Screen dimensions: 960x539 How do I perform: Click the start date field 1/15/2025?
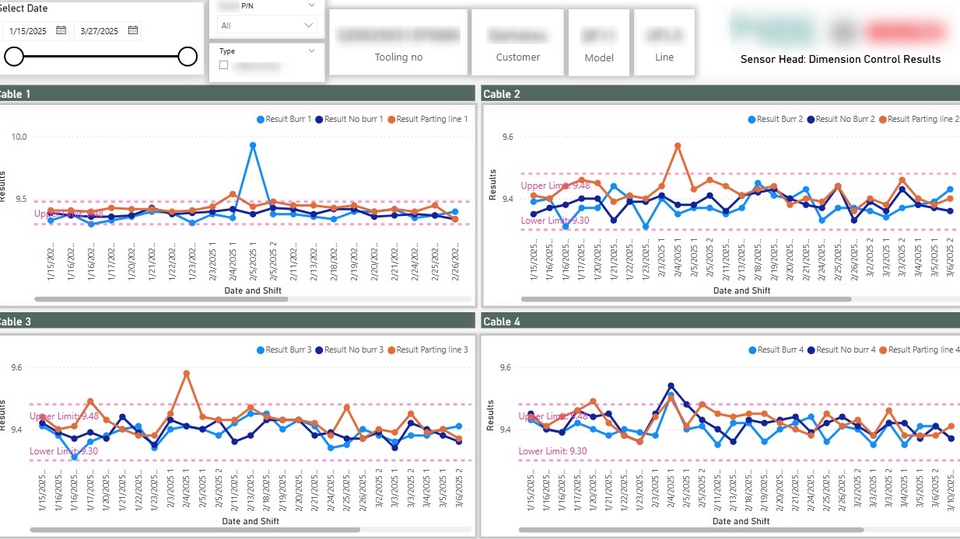pos(29,31)
